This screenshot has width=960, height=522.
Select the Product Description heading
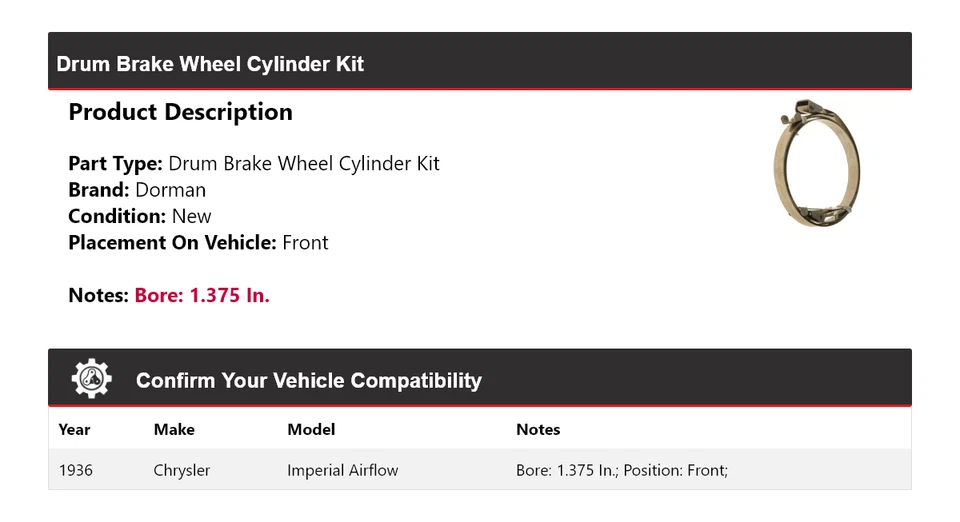[x=180, y=112]
